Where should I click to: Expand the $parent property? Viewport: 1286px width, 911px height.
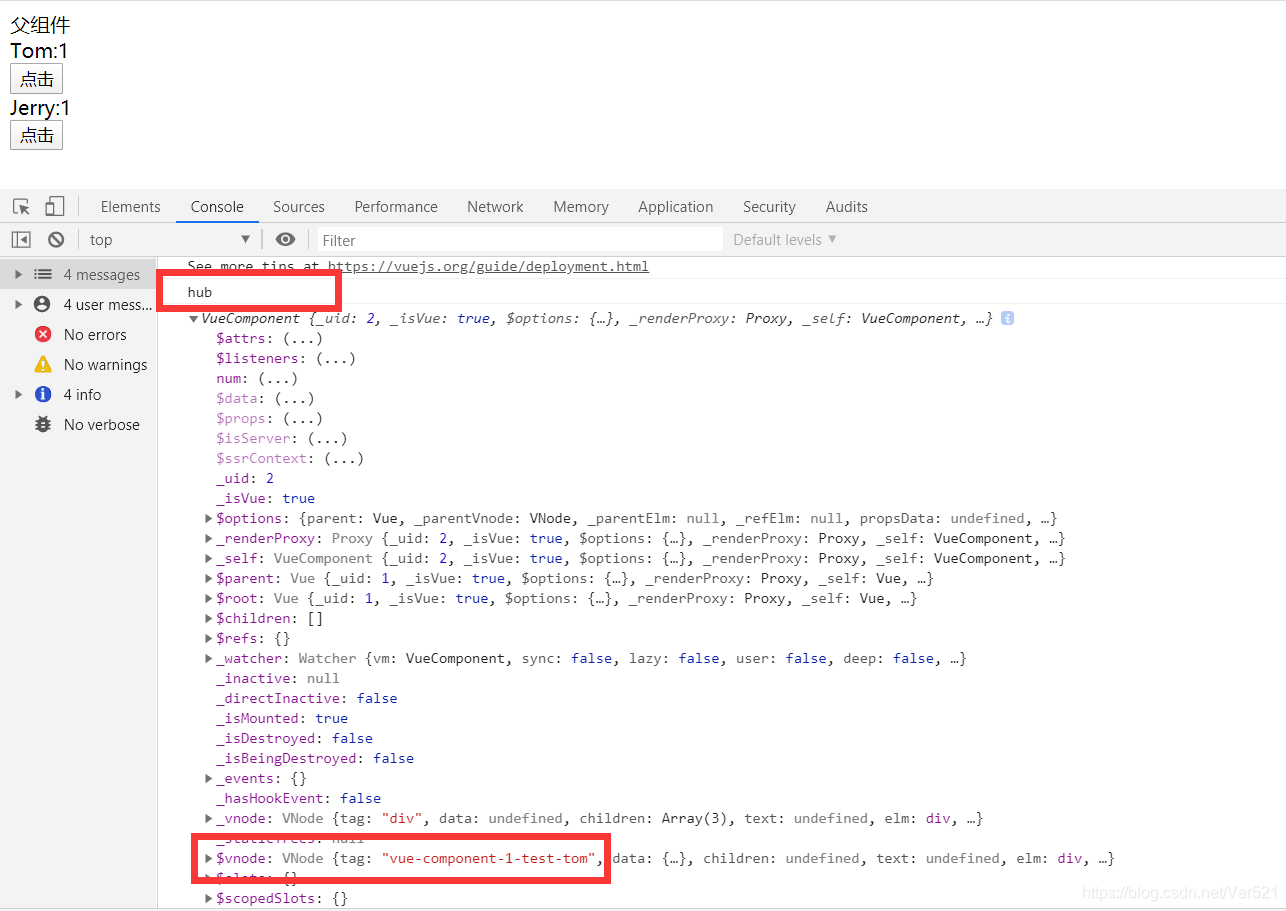click(209, 578)
